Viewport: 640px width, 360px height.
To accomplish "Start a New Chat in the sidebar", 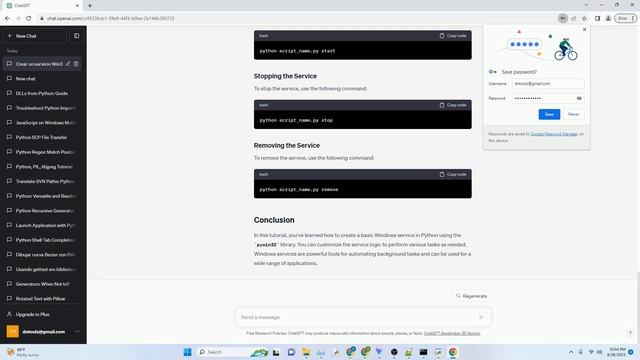I will click(35, 36).
